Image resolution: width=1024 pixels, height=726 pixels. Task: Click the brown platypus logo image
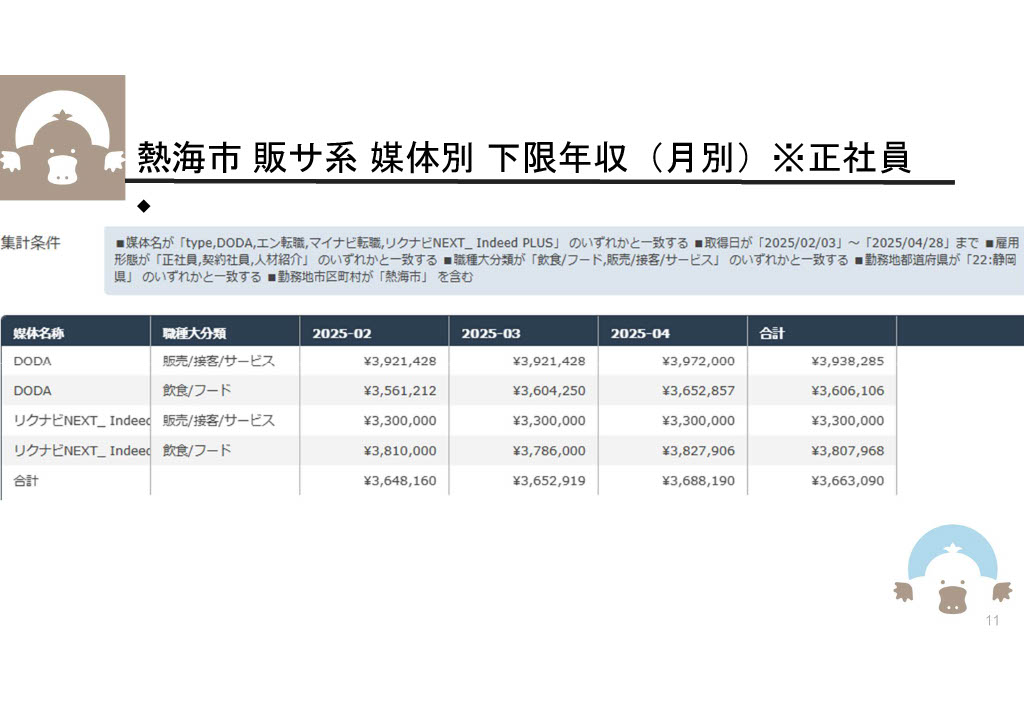(63, 137)
